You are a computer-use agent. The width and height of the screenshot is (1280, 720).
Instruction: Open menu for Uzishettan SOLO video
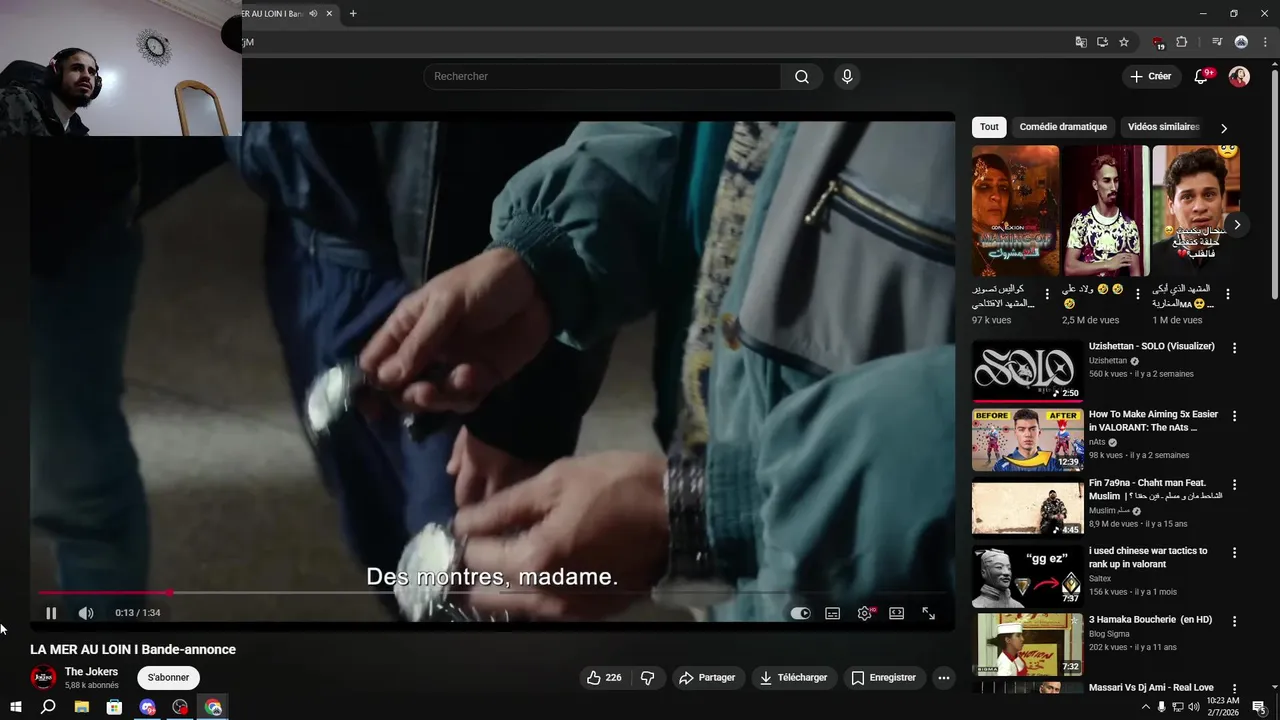[x=1234, y=348]
